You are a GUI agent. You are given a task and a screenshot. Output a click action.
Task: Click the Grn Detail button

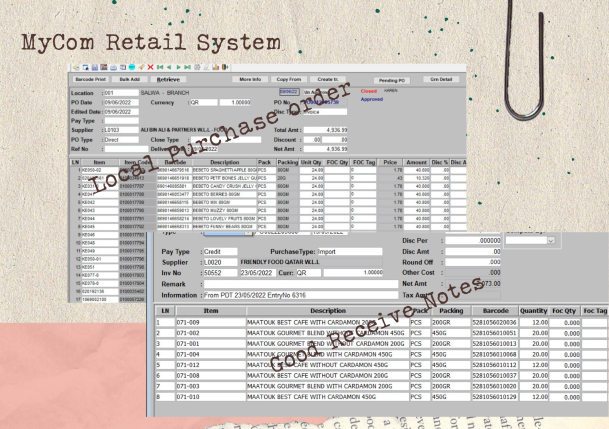click(441, 79)
